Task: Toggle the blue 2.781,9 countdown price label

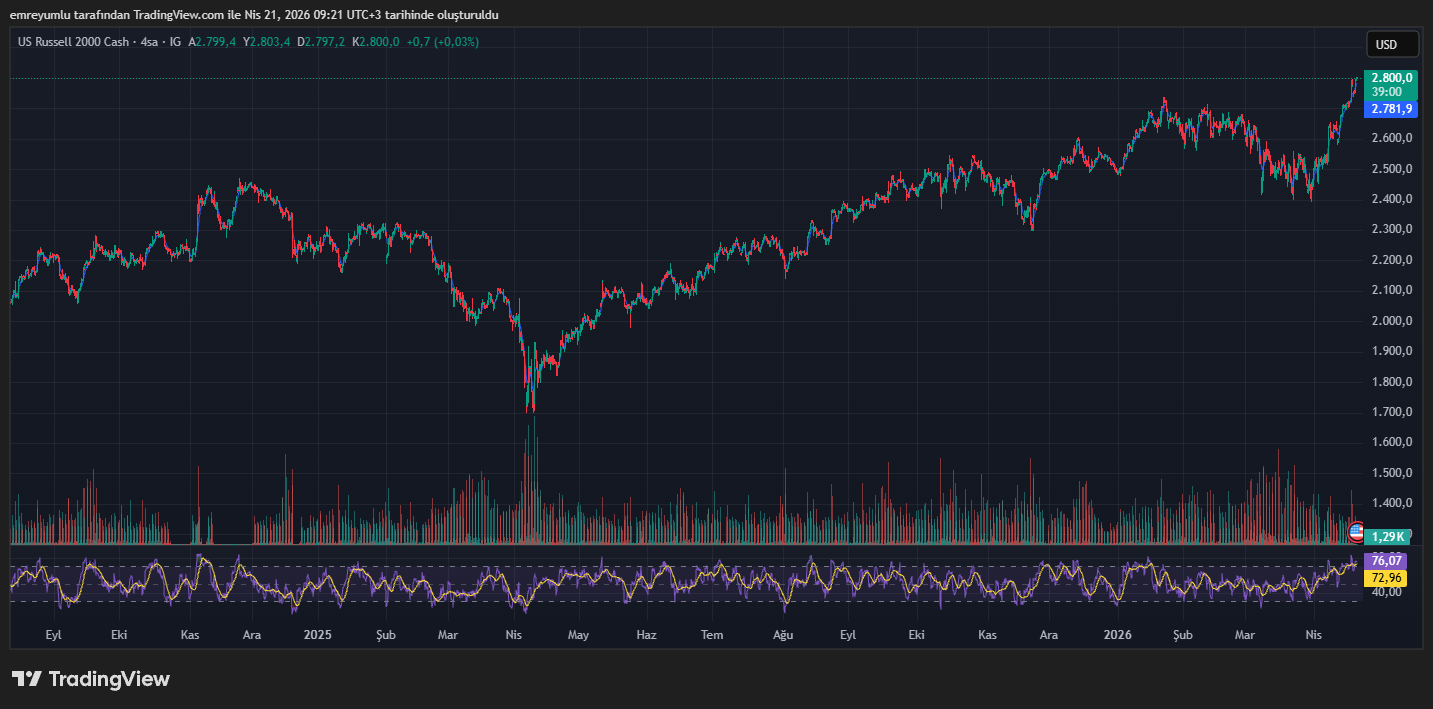Action: (x=1390, y=109)
